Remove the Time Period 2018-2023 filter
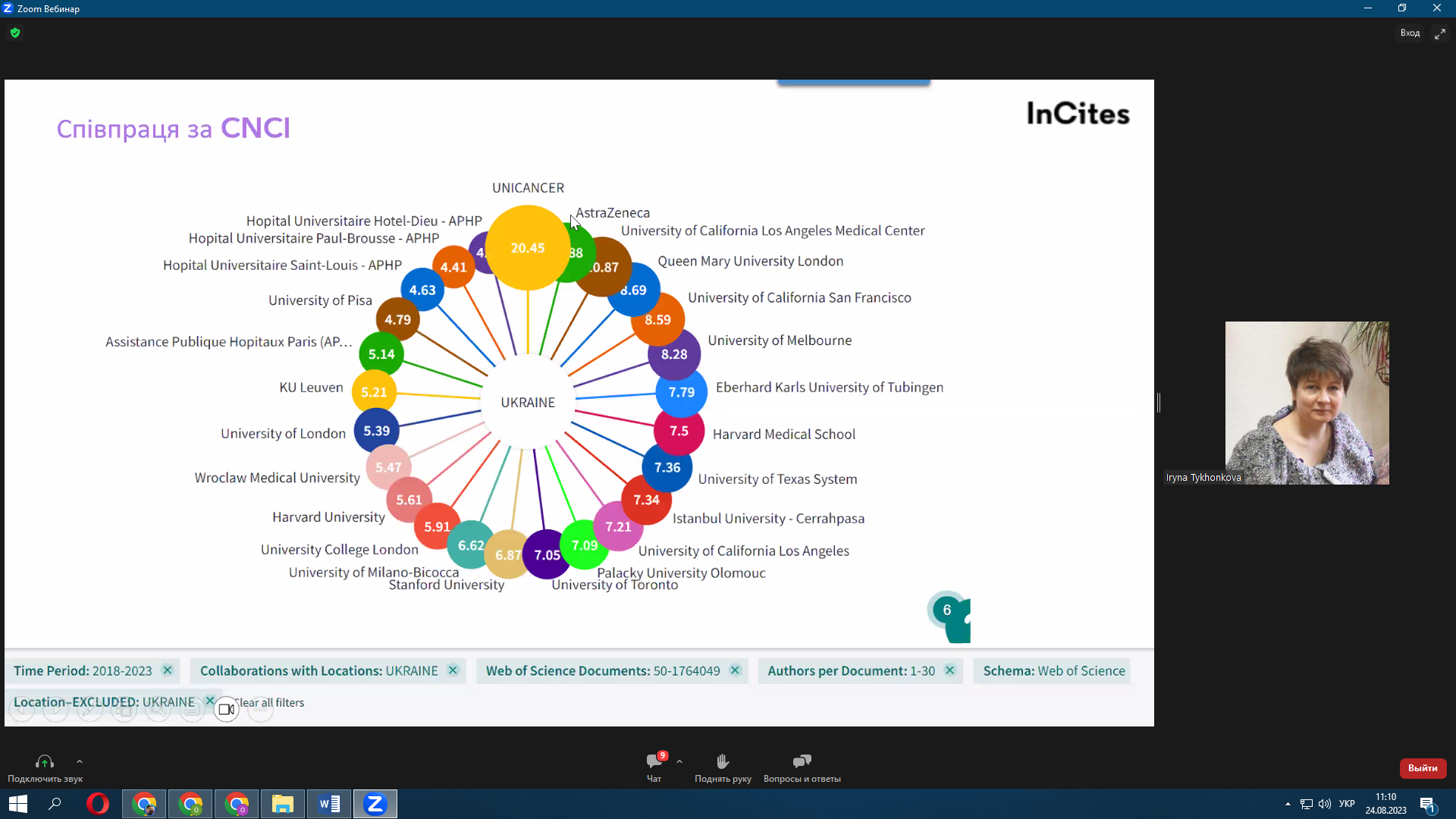This screenshot has width=1456, height=819. 168,670
